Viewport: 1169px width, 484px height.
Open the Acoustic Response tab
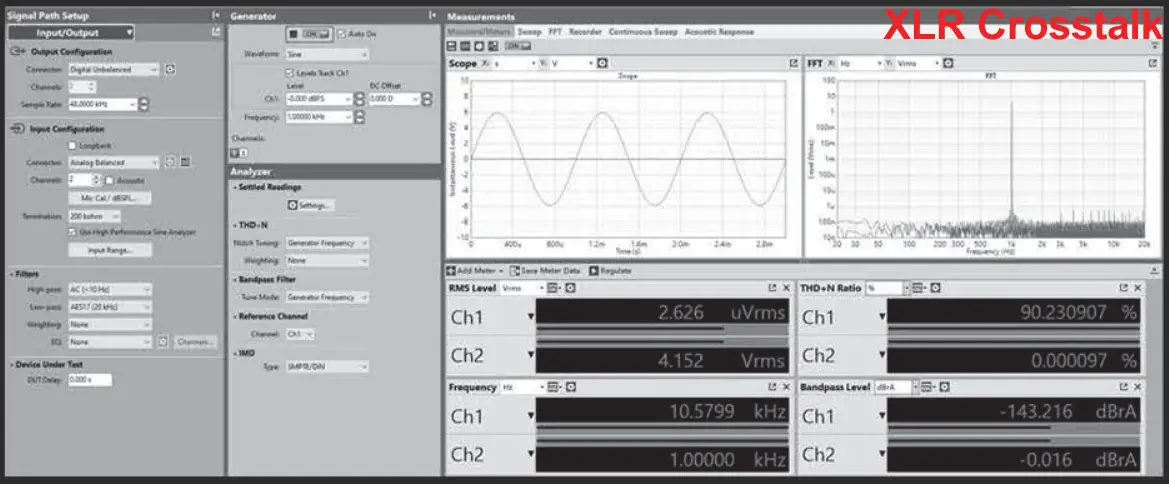coord(721,32)
